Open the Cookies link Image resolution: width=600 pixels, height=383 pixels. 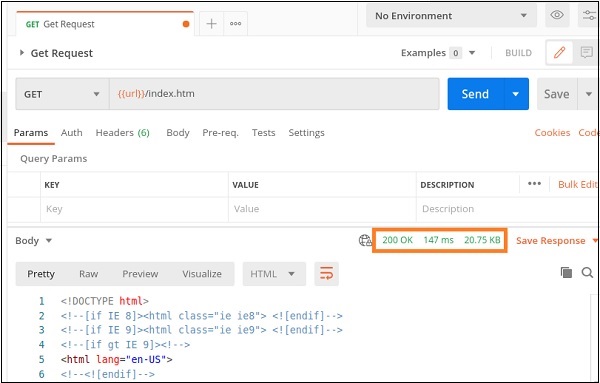point(552,133)
